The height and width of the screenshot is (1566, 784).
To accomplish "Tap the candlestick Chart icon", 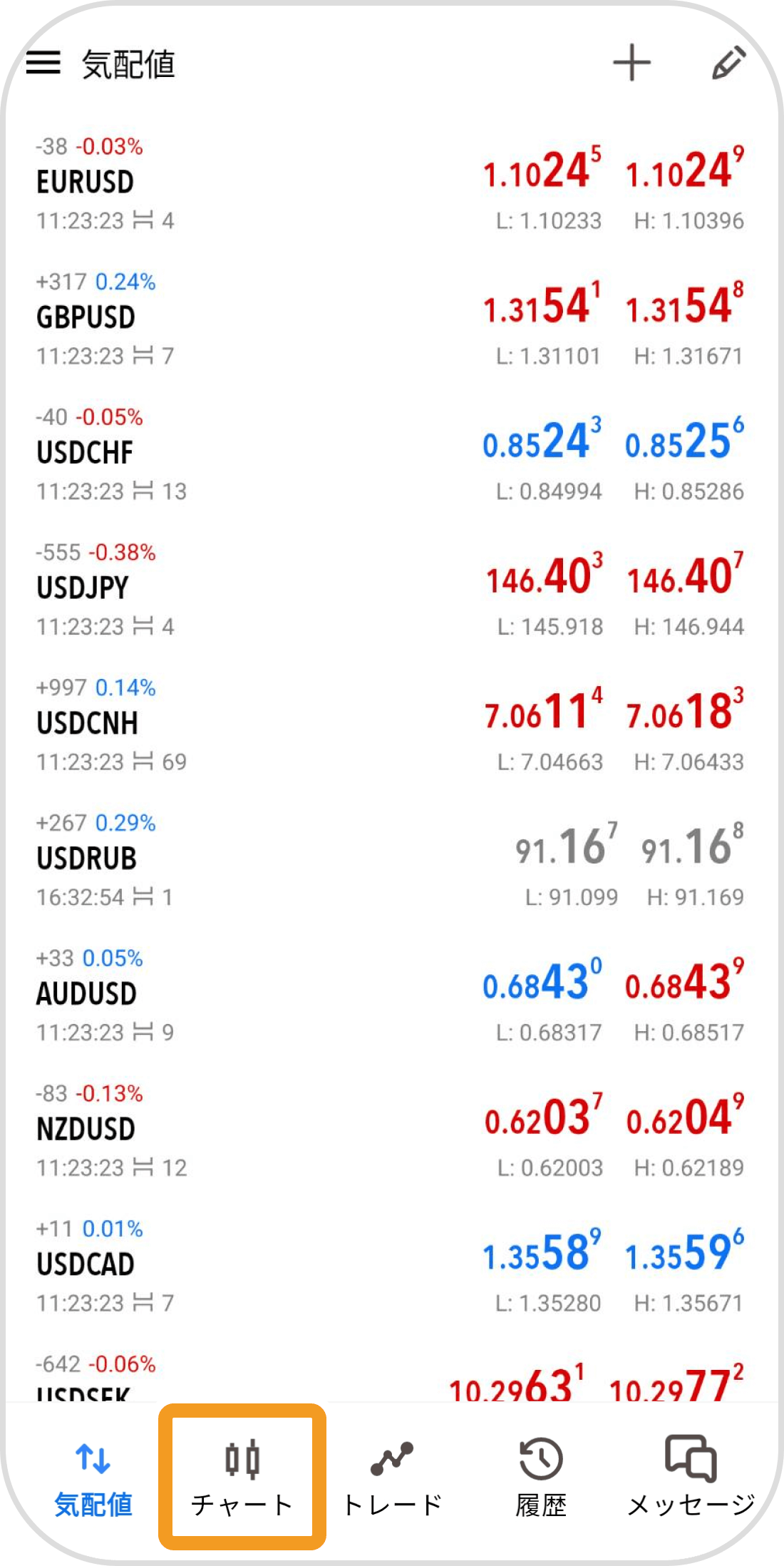I will pyautogui.click(x=242, y=1458).
